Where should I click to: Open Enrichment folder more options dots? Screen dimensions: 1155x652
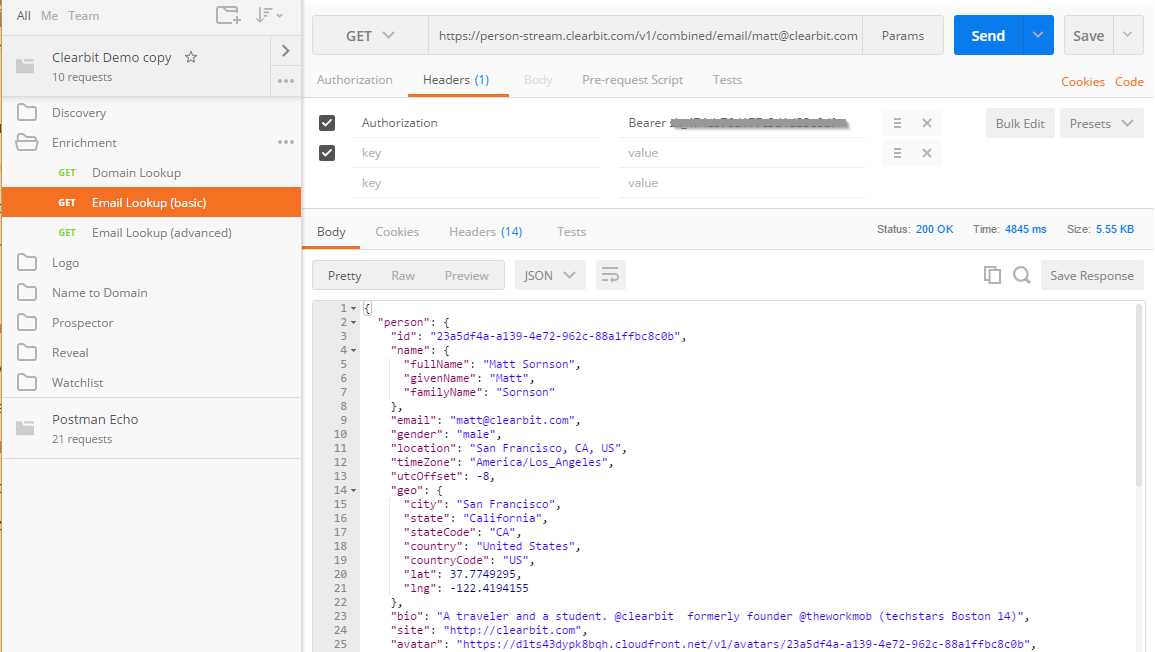click(x=286, y=142)
